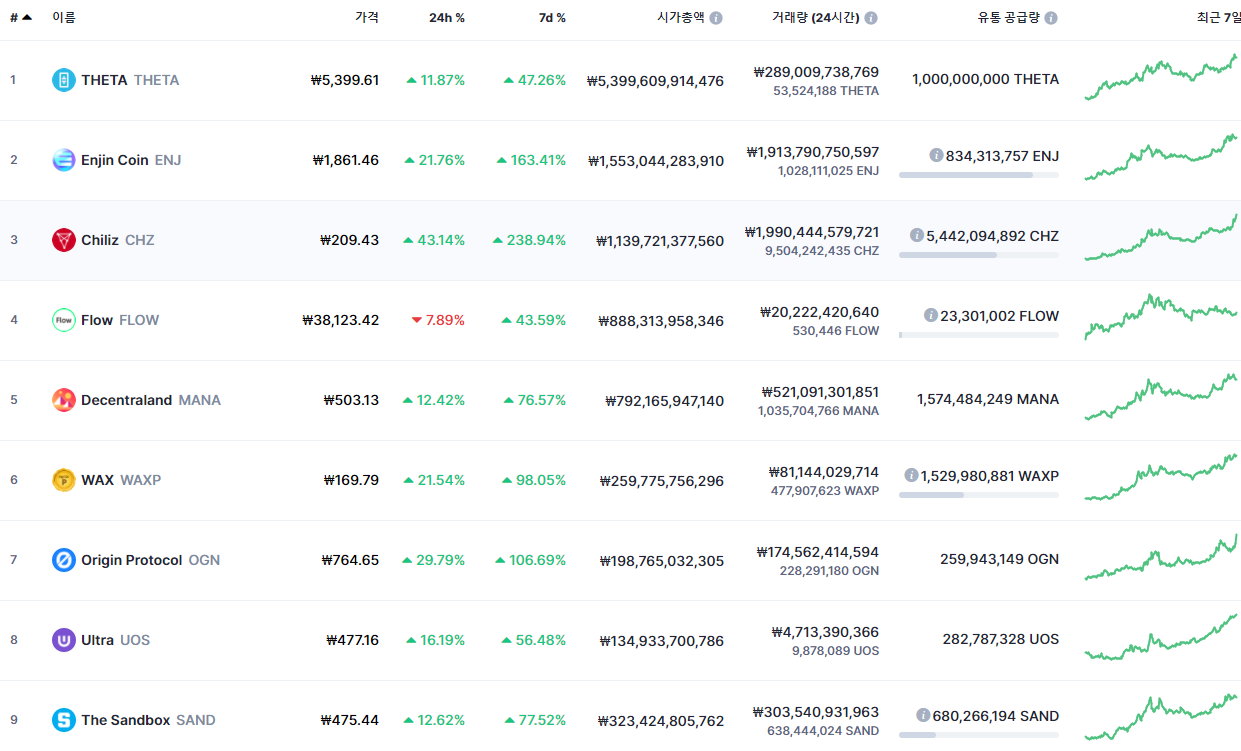
Task: Click the THETA coin logo icon
Action: coord(64,80)
